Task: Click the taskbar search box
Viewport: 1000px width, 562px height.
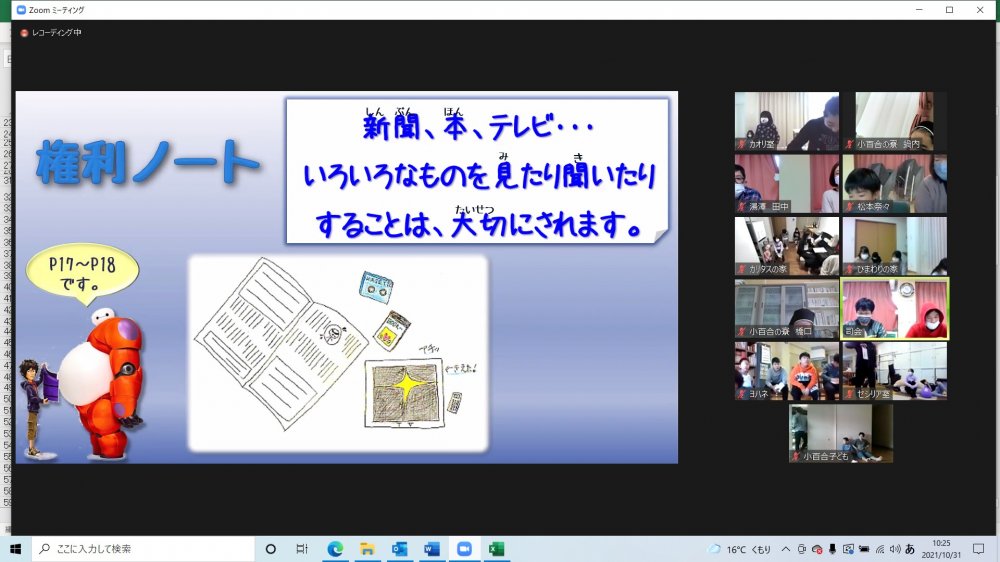Action: [143, 549]
